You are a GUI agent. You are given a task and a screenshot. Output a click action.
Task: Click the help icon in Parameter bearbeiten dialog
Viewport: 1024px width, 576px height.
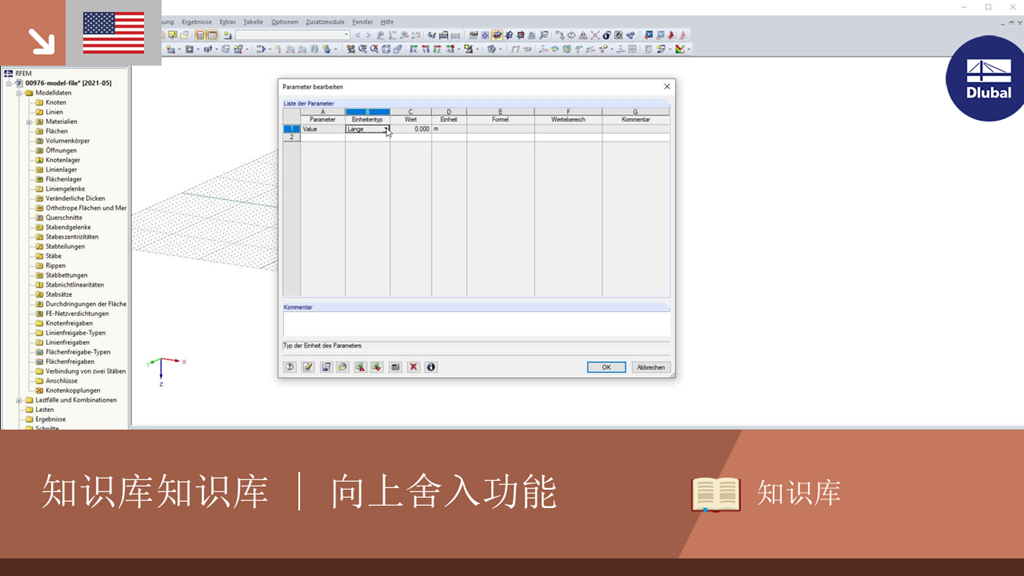click(290, 367)
